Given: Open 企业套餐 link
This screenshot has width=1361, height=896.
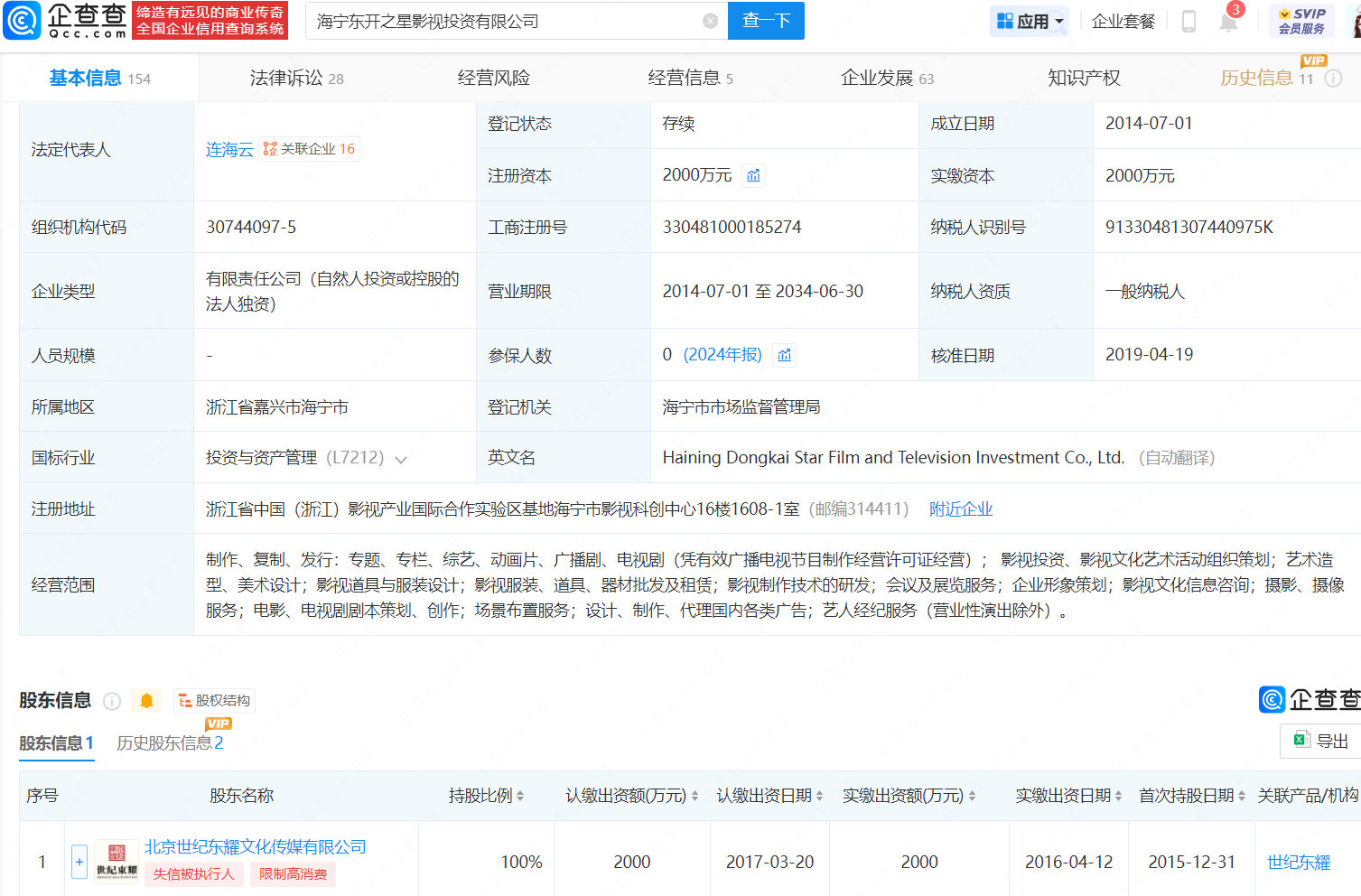Looking at the screenshot, I should (1123, 21).
